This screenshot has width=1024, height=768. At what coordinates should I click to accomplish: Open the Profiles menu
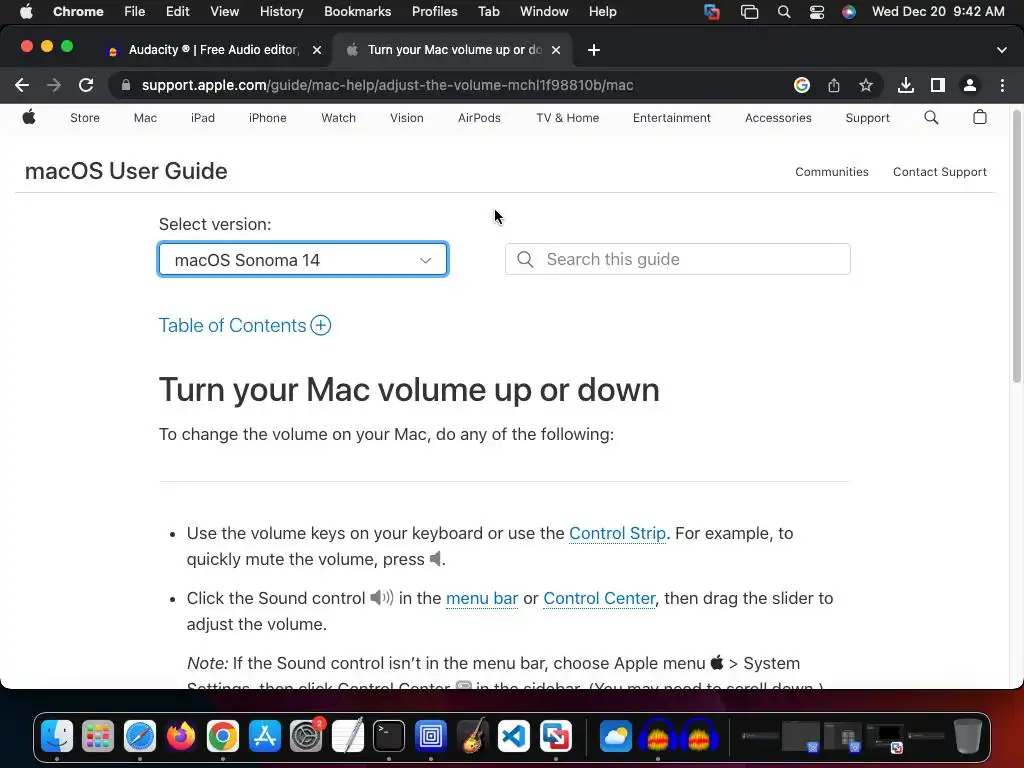click(x=434, y=12)
